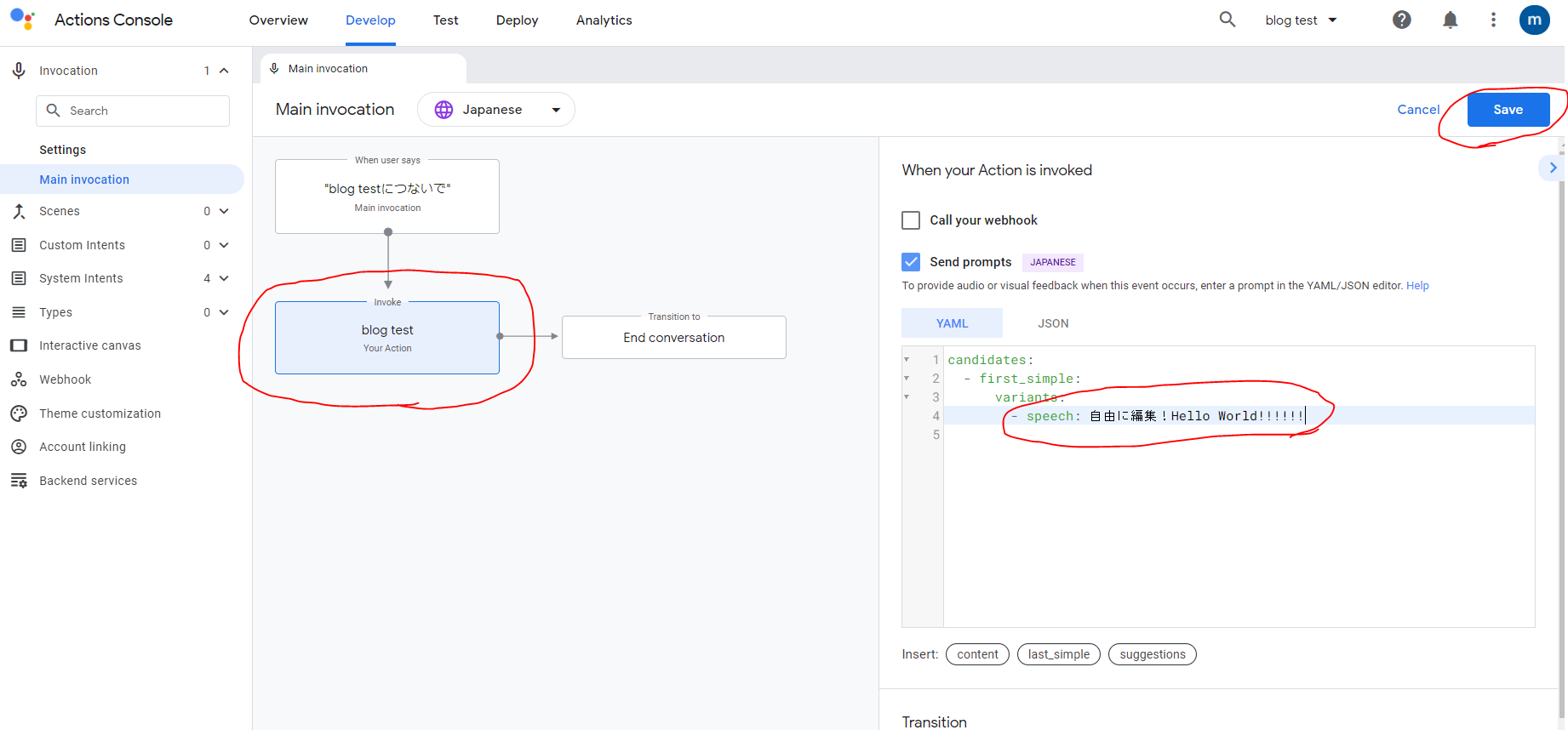1568x730 pixels.
Task: Expand the System Intents section chevron
Action: [224, 278]
